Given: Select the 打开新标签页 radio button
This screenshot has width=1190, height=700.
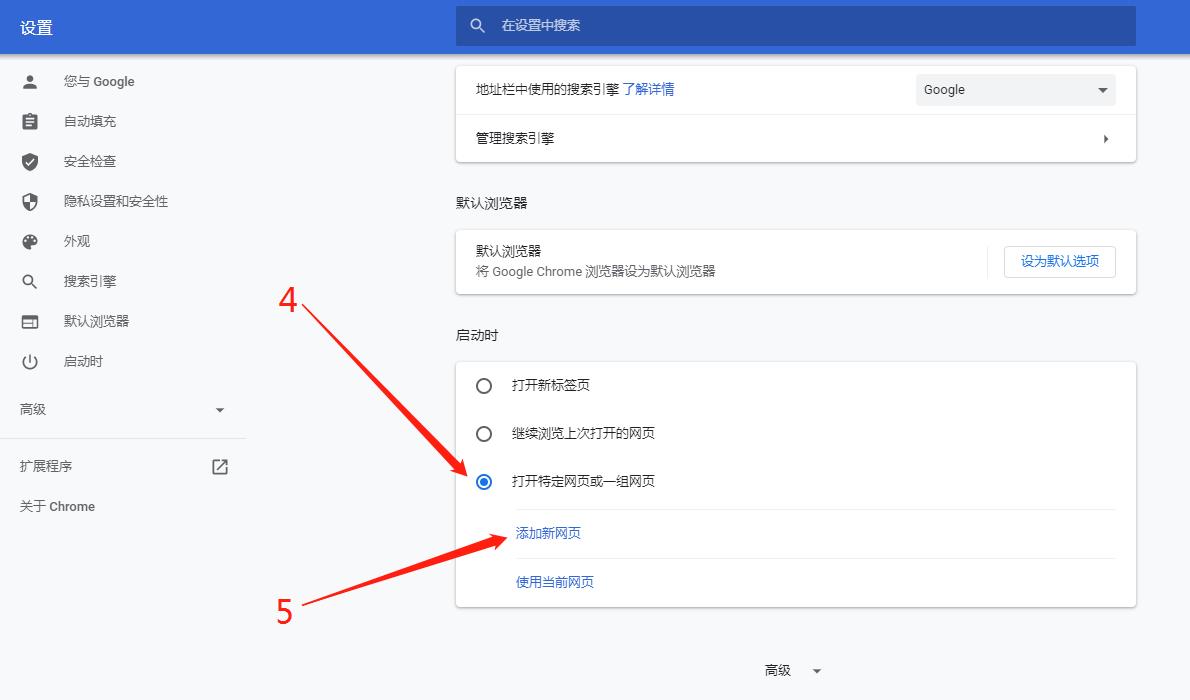Looking at the screenshot, I should (x=484, y=385).
